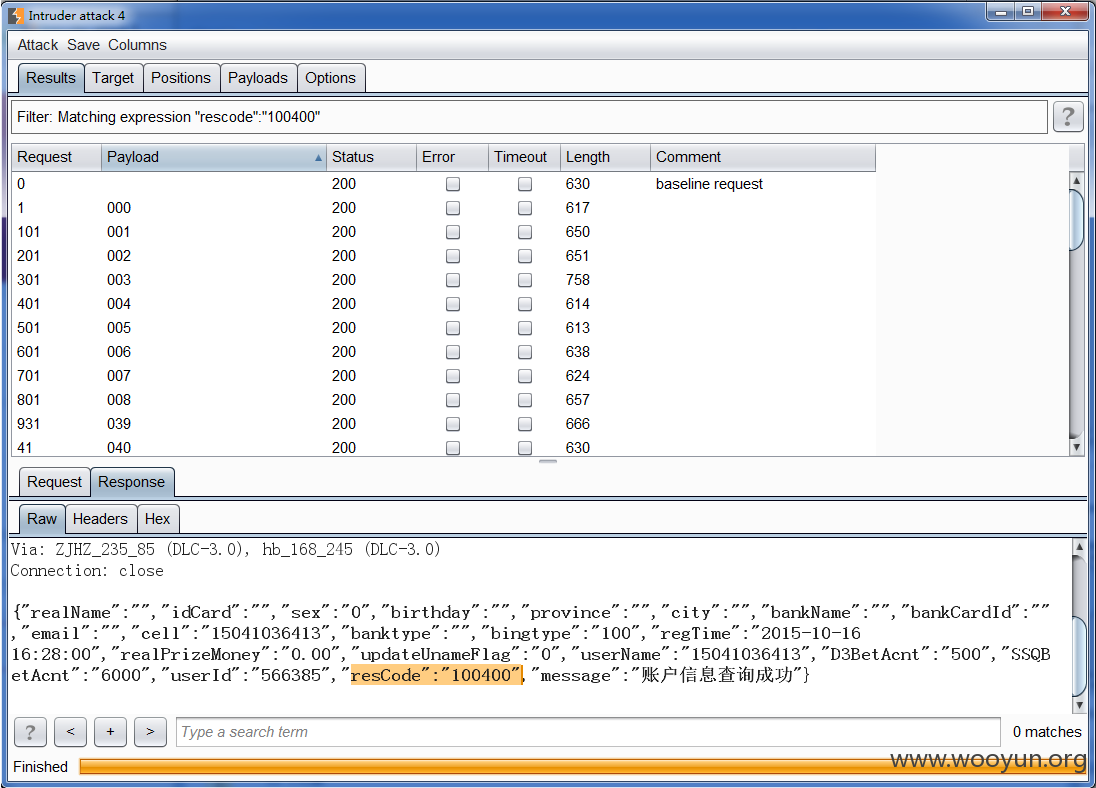Sort by the Status column header
The width and height of the screenshot is (1096, 788).
pos(371,157)
